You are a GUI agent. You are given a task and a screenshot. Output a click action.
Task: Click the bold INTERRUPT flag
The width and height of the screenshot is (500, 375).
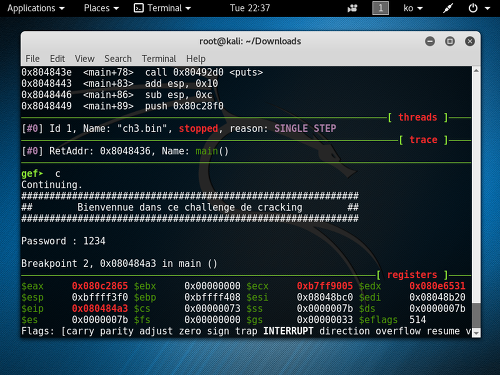288,331
